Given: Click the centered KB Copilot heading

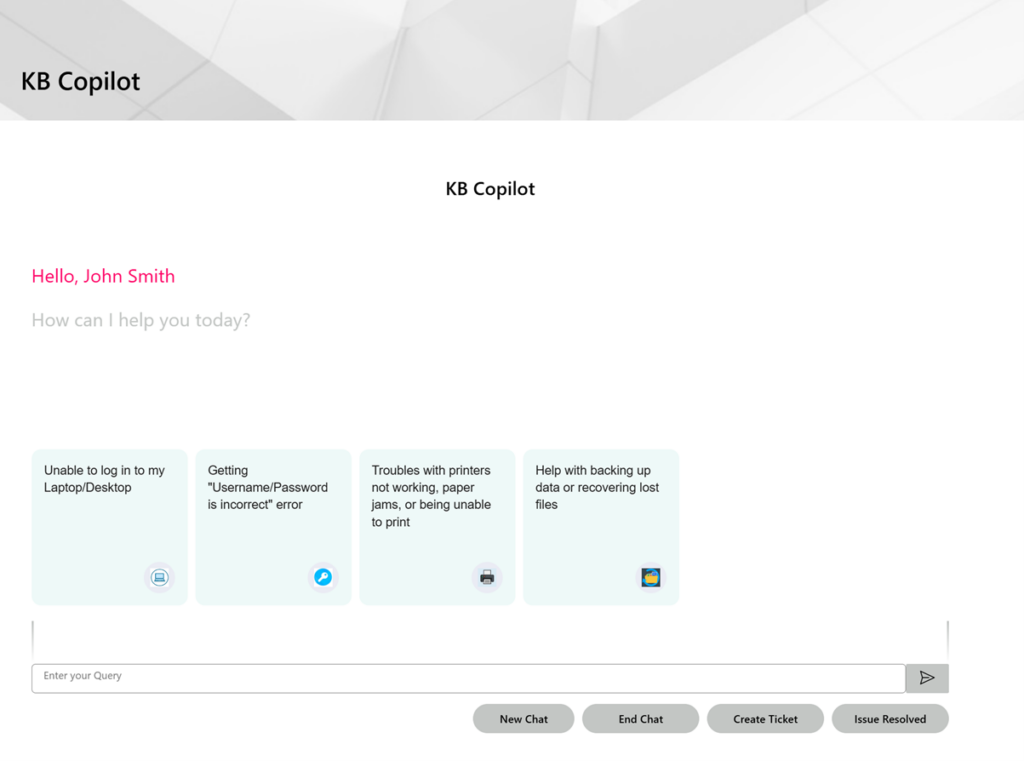Looking at the screenshot, I should tap(490, 189).
